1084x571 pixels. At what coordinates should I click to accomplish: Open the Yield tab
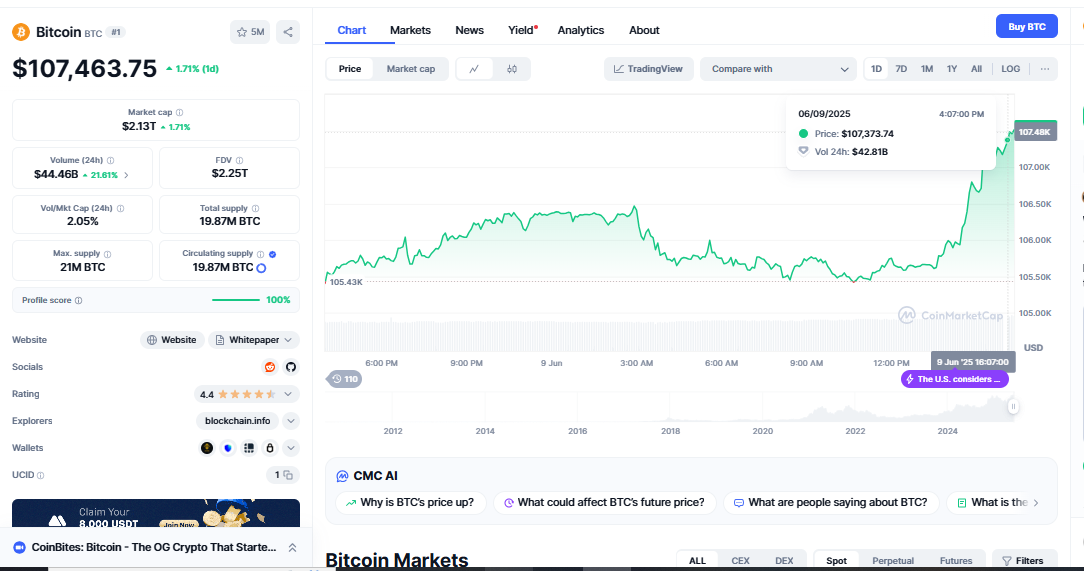click(x=521, y=30)
